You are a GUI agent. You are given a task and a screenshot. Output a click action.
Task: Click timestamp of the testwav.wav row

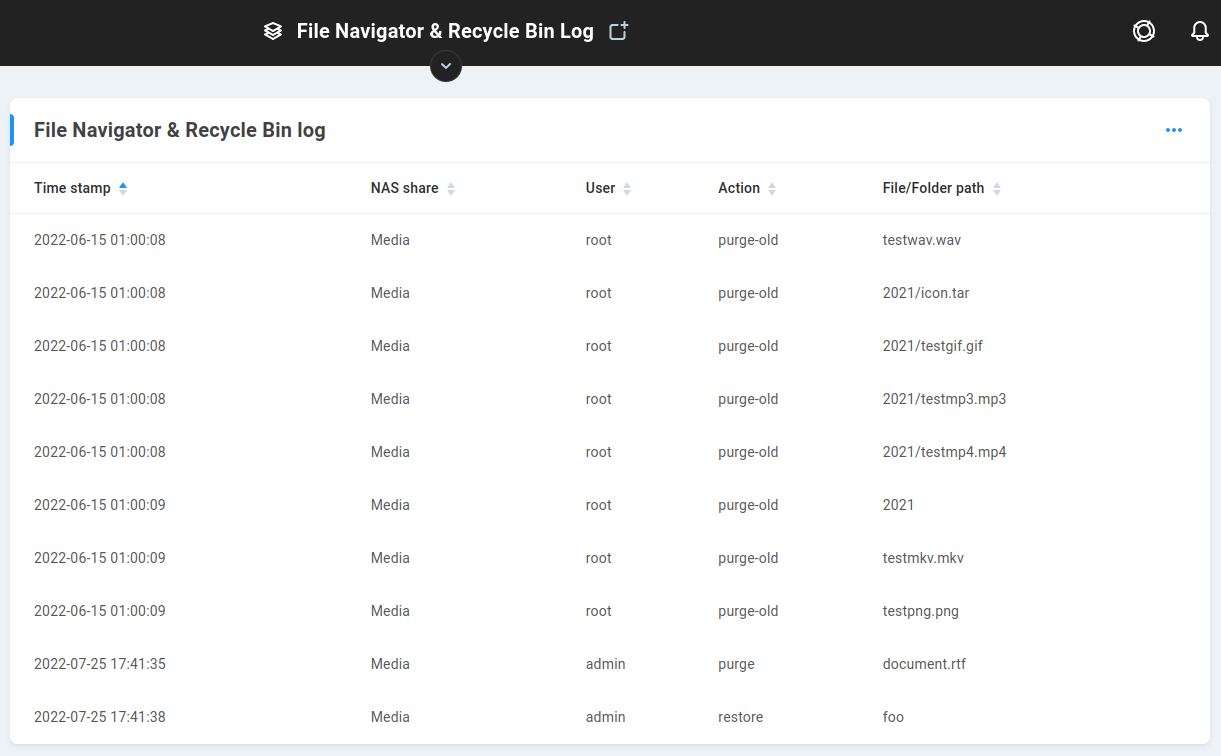[100, 240]
